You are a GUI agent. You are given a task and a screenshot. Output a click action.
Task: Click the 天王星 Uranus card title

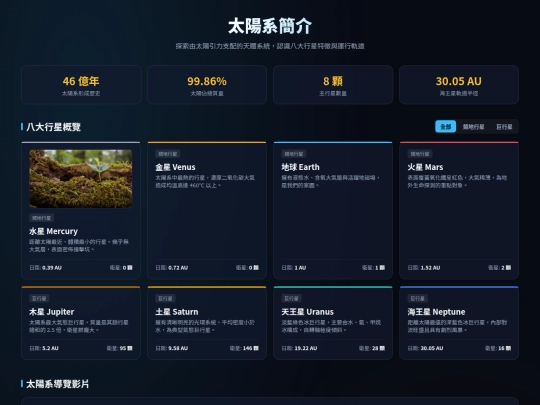pyautogui.click(x=308, y=312)
